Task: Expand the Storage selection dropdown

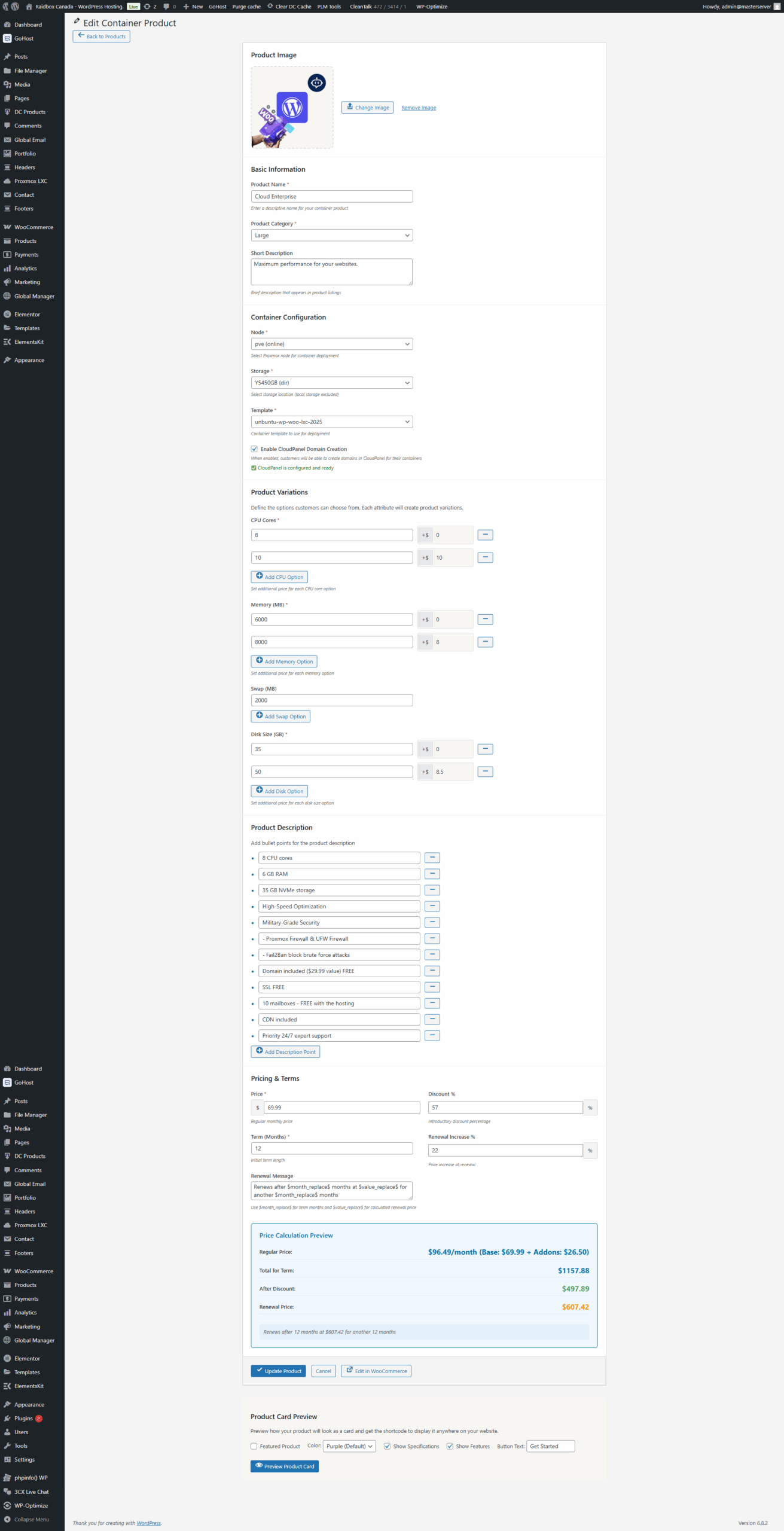Action: coord(331,383)
